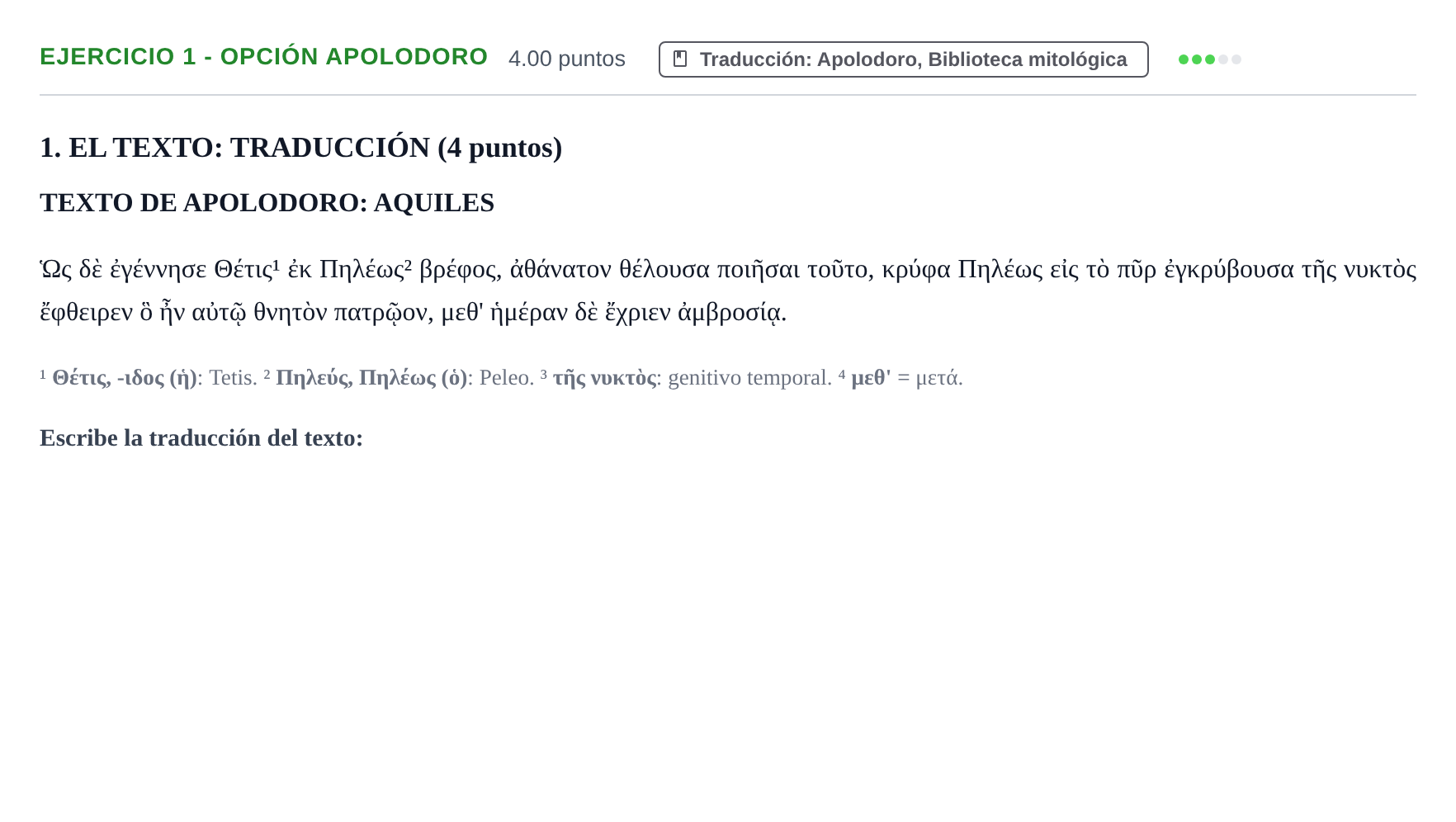1456x822 pixels.
Task: Click footnote marker 2 after Πηλέως in the text
Action: tap(408, 265)
